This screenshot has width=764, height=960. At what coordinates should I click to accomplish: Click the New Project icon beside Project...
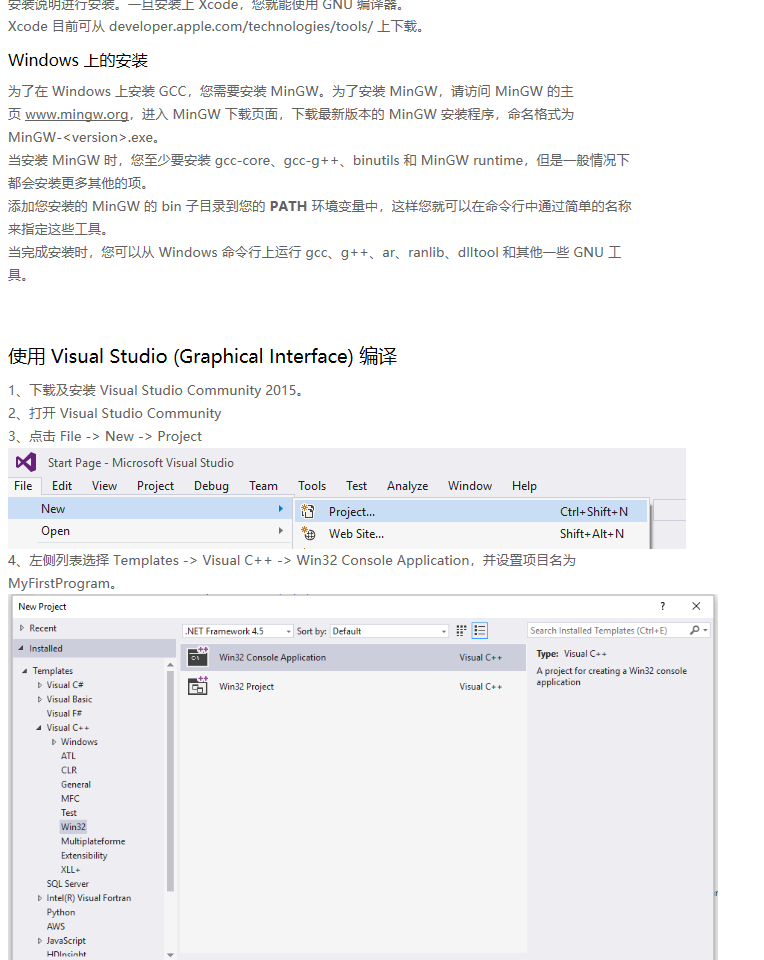(308, 511)
